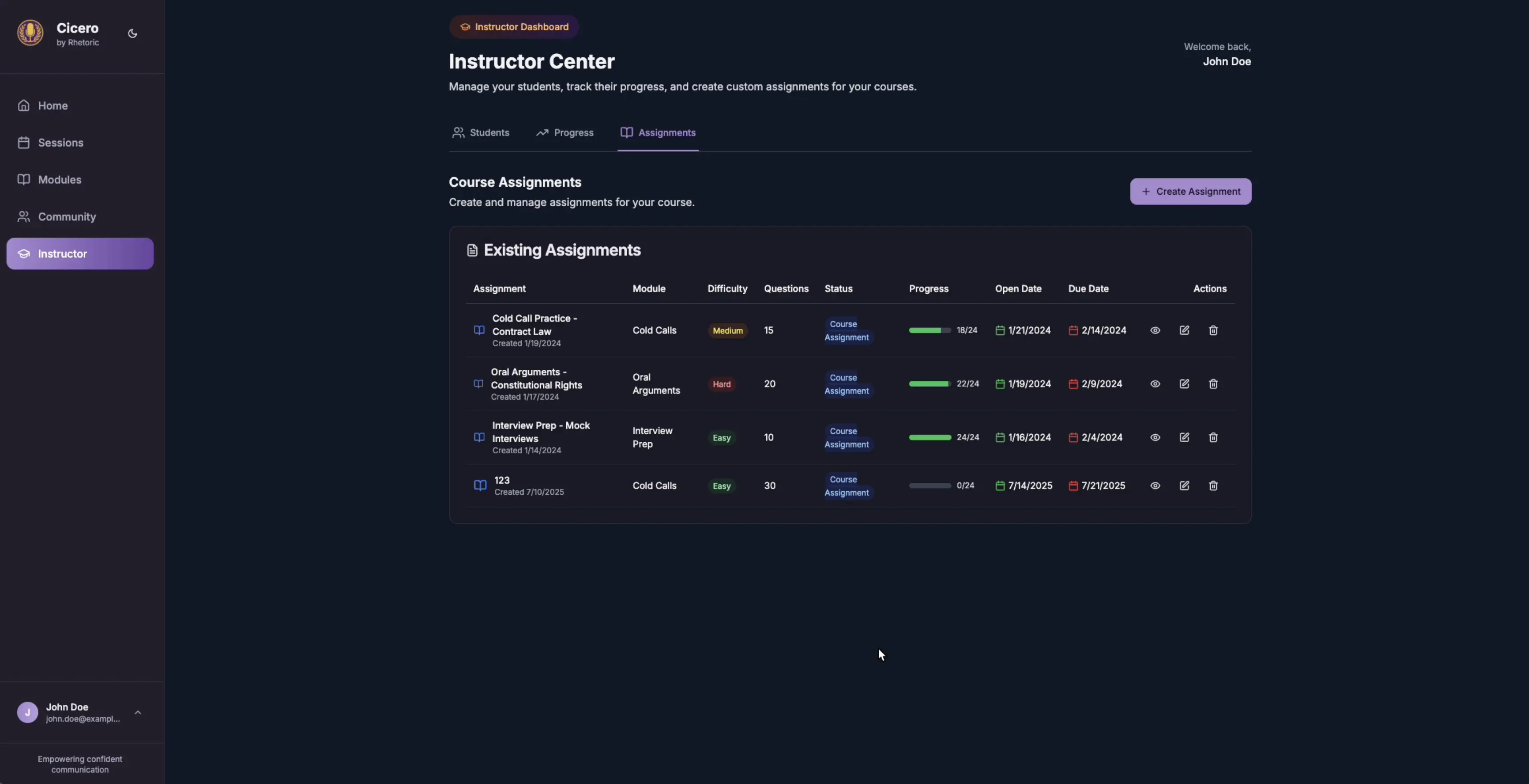This screenshot has height=784, width=1529.
Task: View the Cold Call Practice assignment
Action: point(1154,331)
